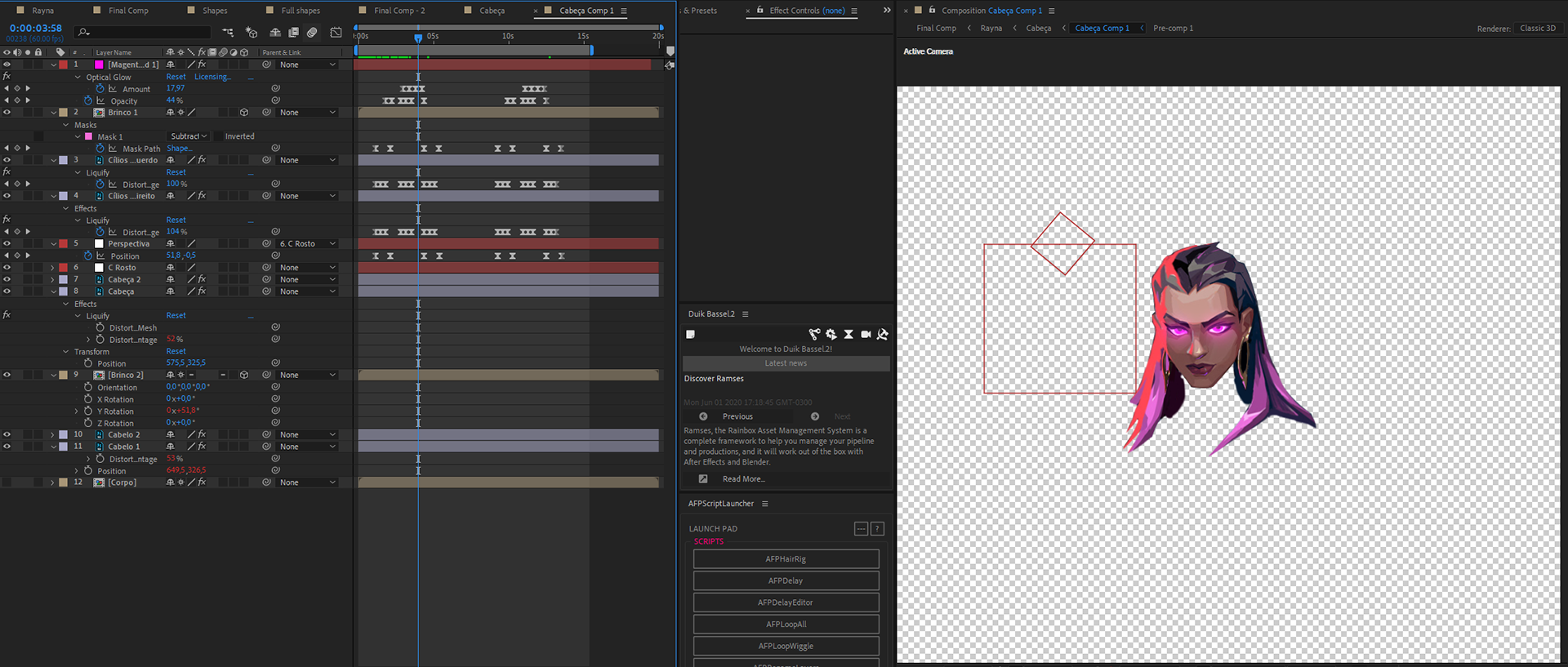1568x667 pixels.
Task: Open the Duik camera tools icon
Action: [866, 334]
